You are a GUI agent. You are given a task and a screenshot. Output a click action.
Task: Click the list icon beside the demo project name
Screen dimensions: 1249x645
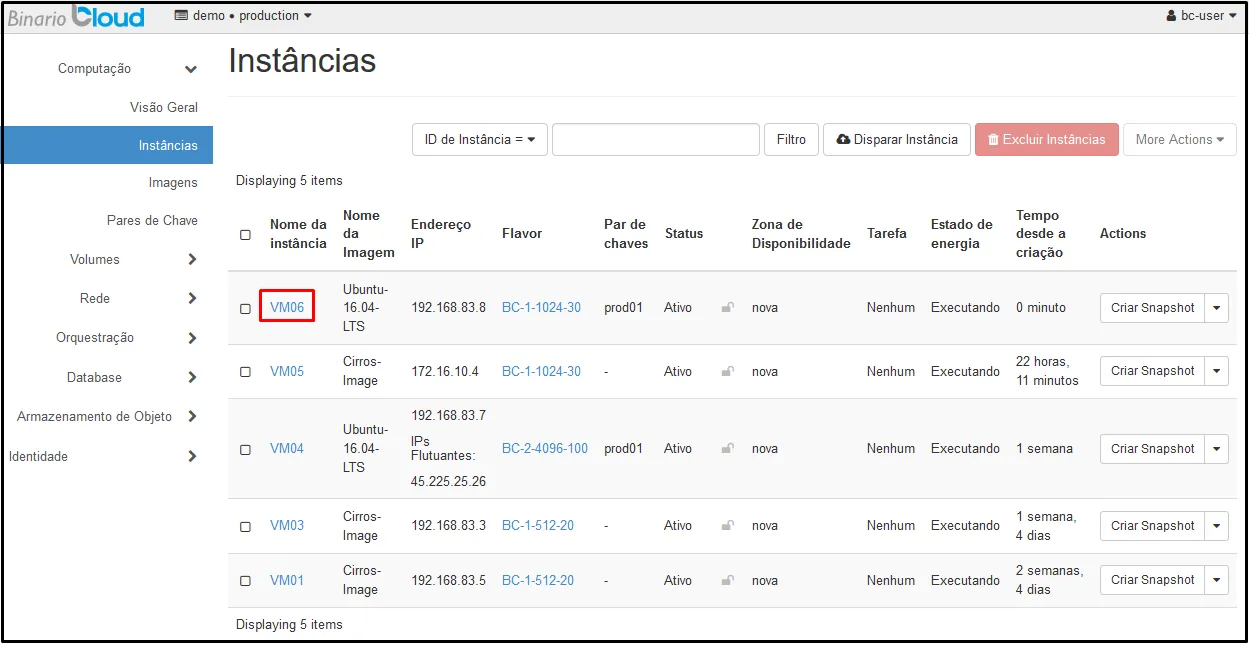click(182, 15)
